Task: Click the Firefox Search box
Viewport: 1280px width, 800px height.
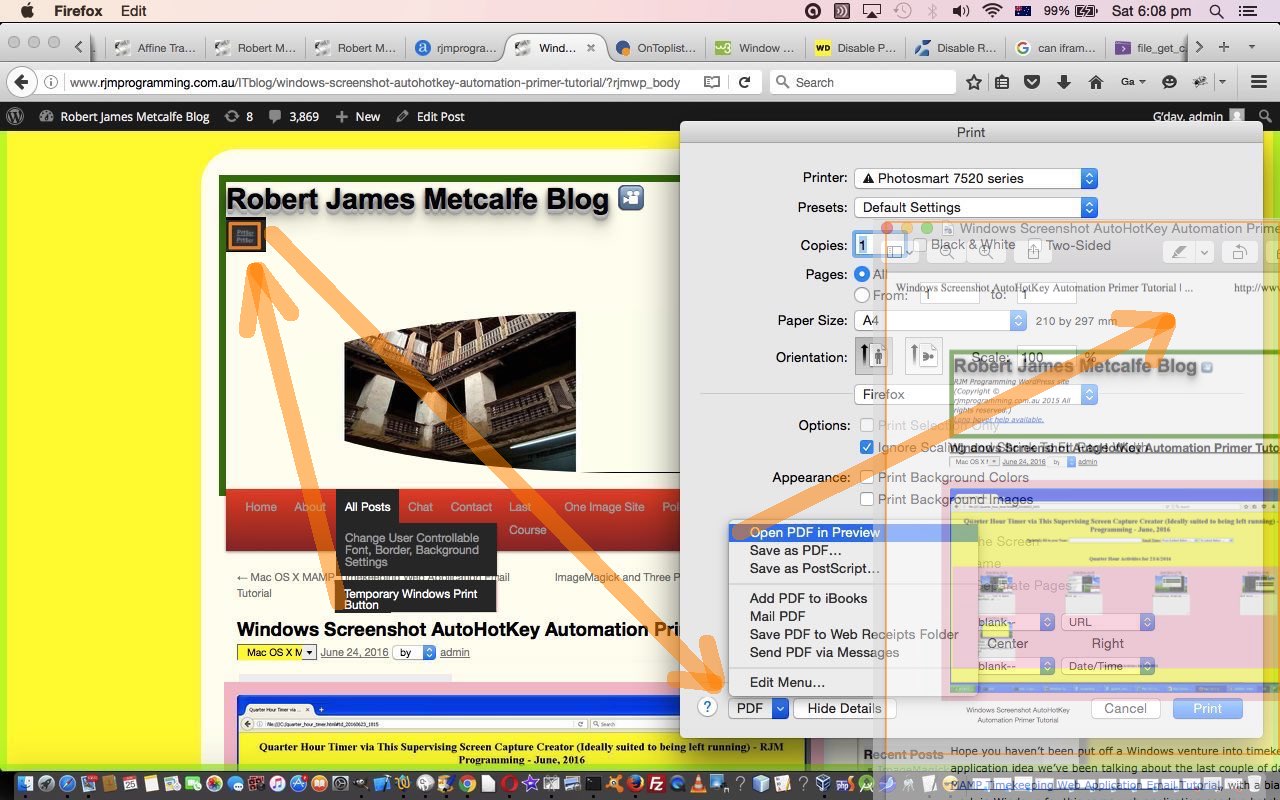Action: (x=863, y=82)
